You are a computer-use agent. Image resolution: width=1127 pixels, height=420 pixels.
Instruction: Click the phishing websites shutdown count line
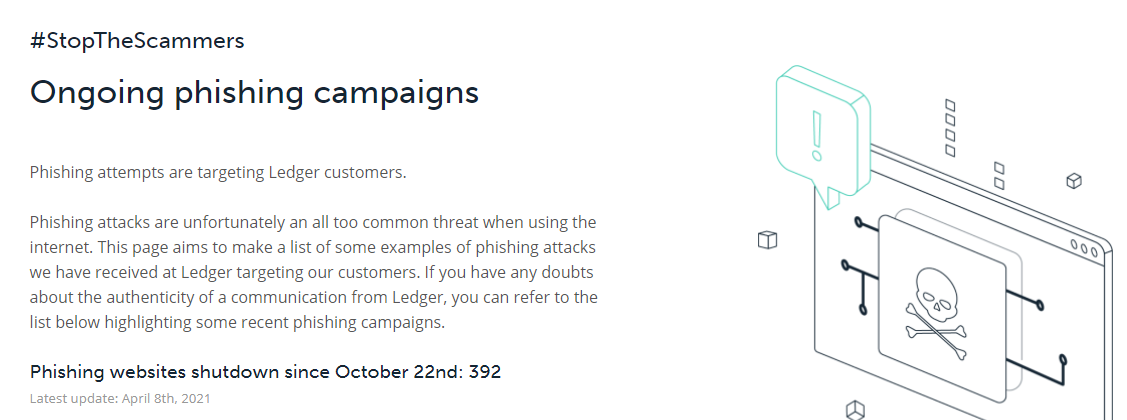265,372
